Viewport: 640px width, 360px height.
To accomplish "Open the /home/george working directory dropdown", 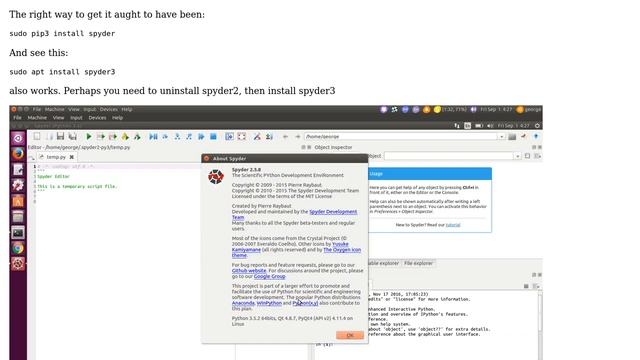I will click(502, 137).
